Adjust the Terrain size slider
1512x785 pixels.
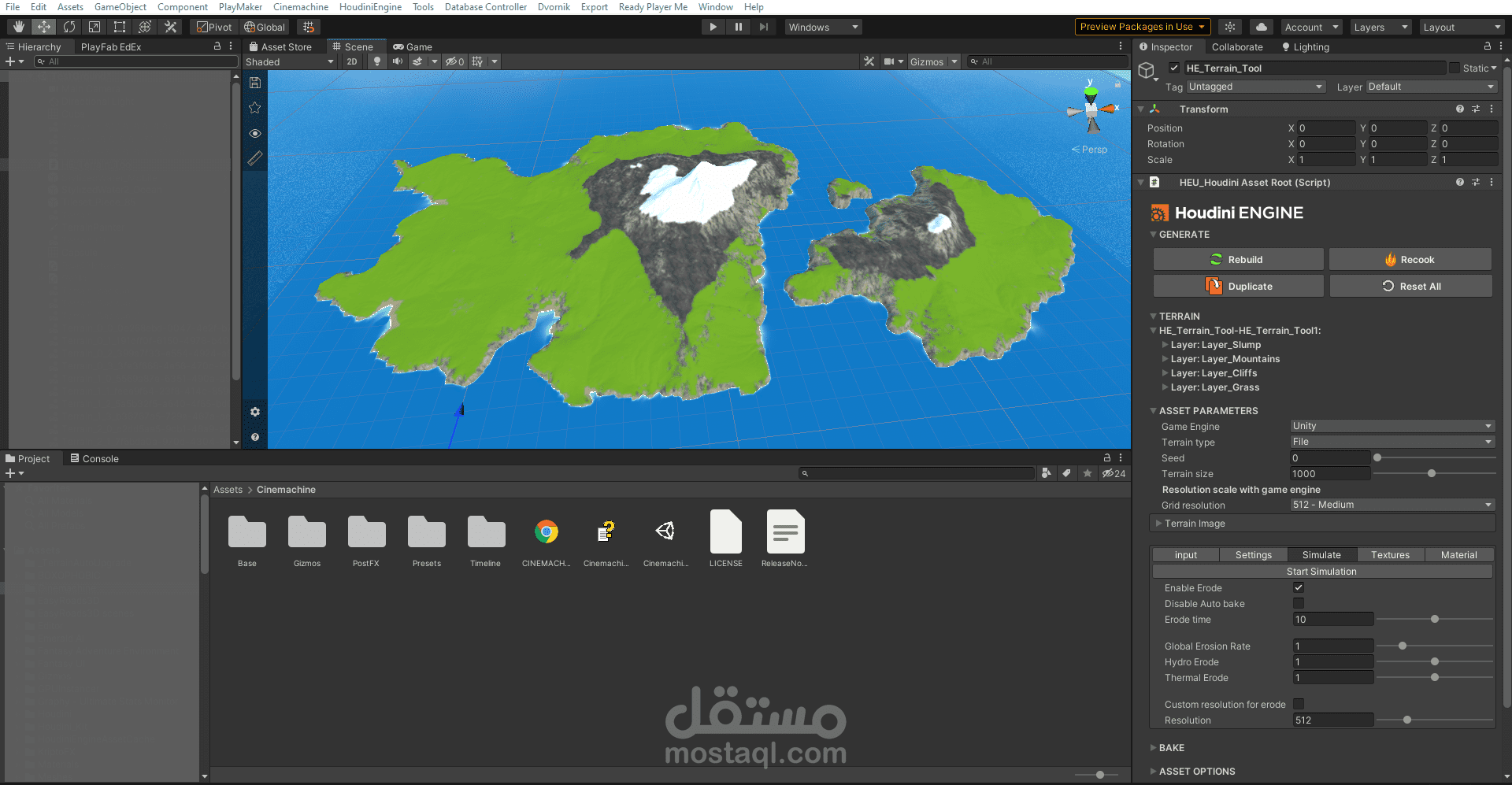point(1432,473)
